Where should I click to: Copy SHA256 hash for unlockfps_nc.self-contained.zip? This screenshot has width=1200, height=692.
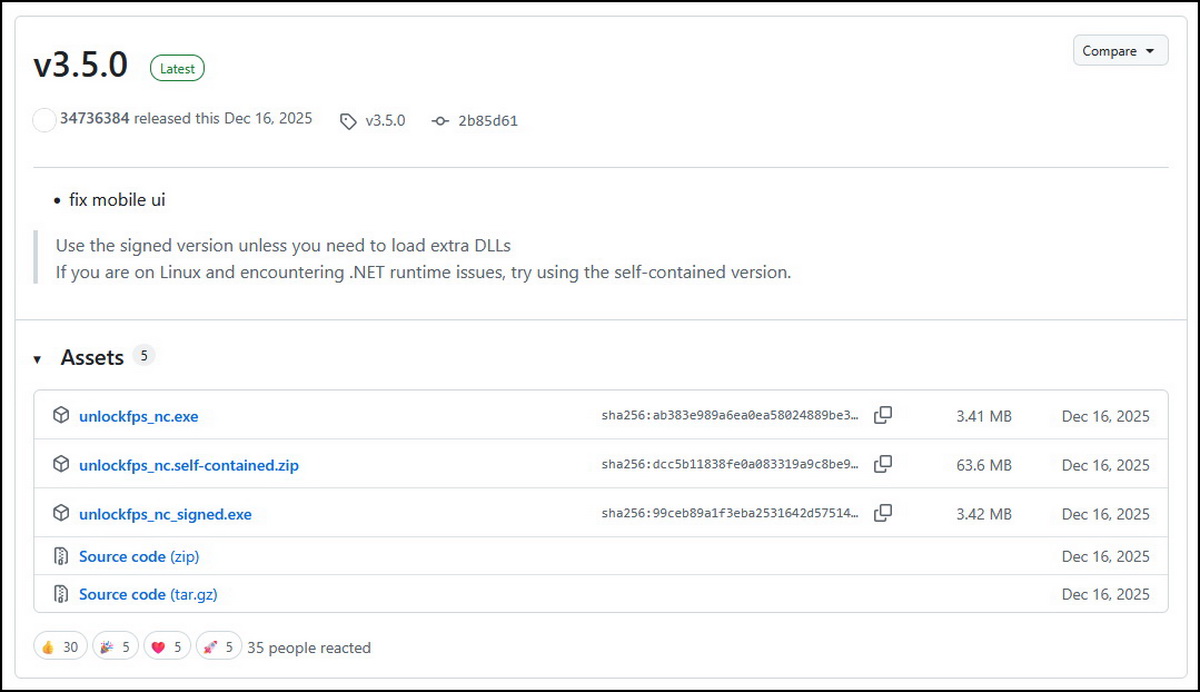[x=883, y=464]
